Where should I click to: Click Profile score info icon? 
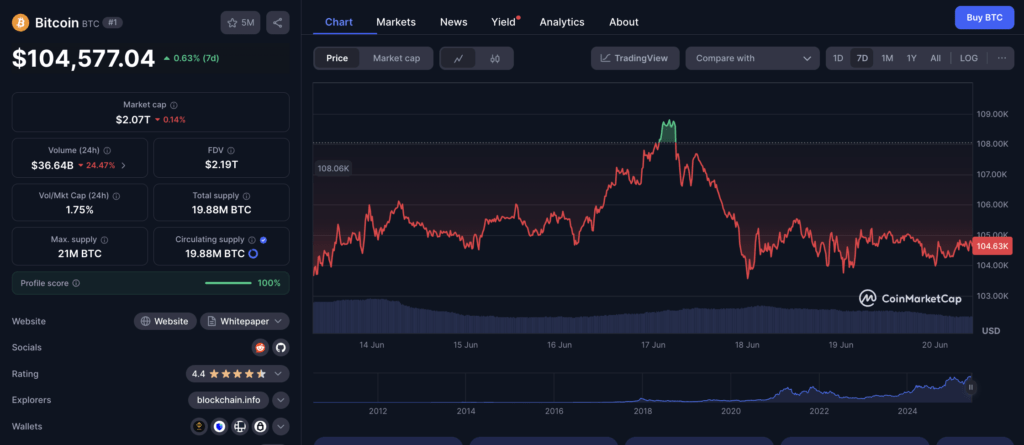76,283
